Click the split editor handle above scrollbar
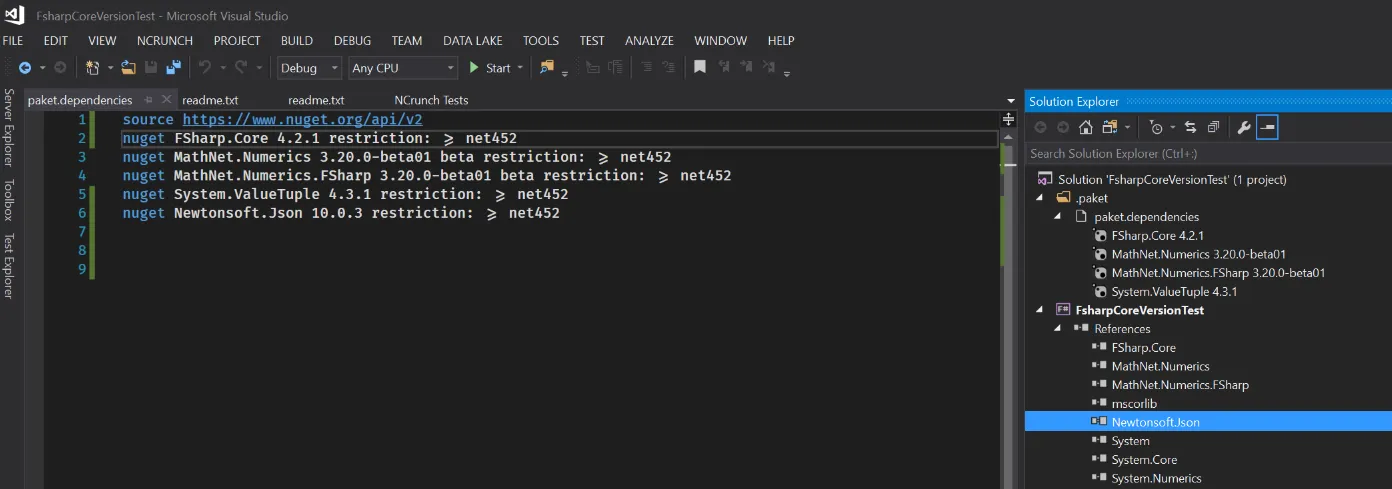Screen dimensions: 1392x489 click(x=1008, y=119)
